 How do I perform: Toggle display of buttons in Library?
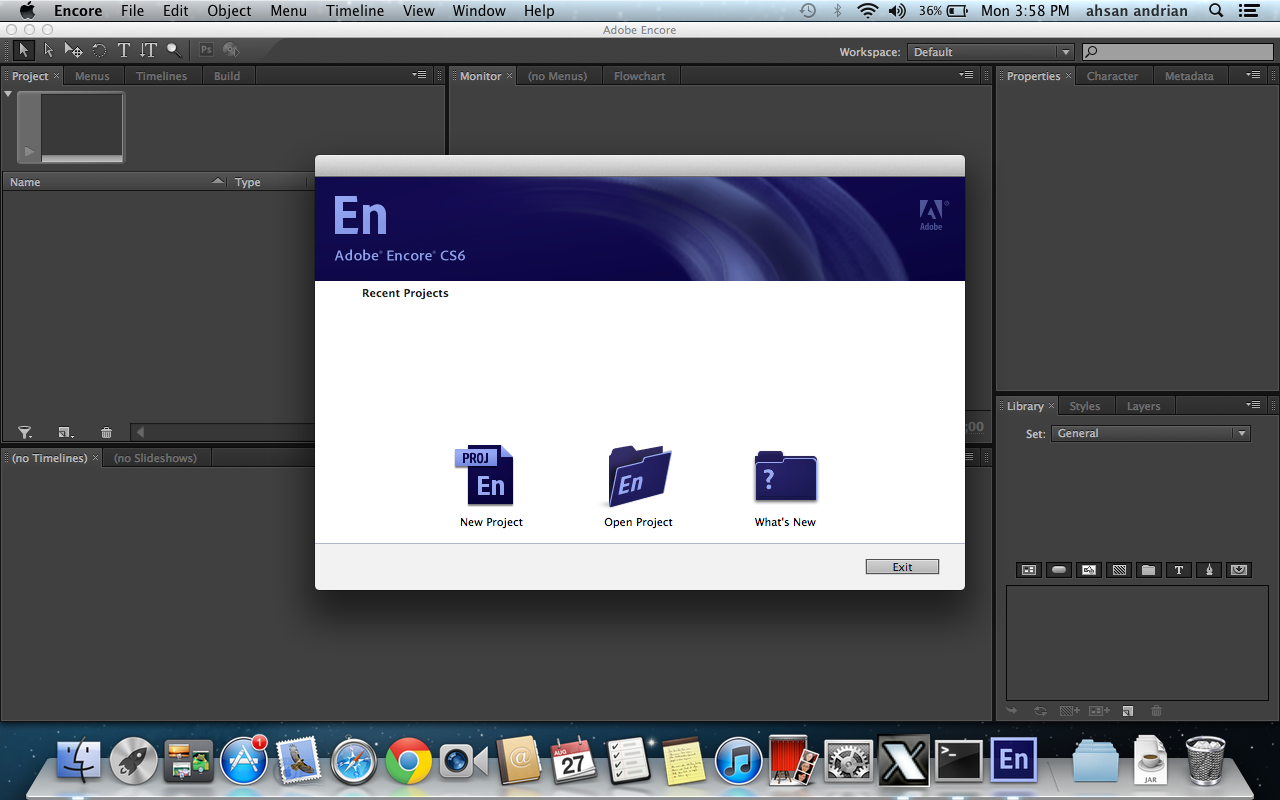point(1059,570)
